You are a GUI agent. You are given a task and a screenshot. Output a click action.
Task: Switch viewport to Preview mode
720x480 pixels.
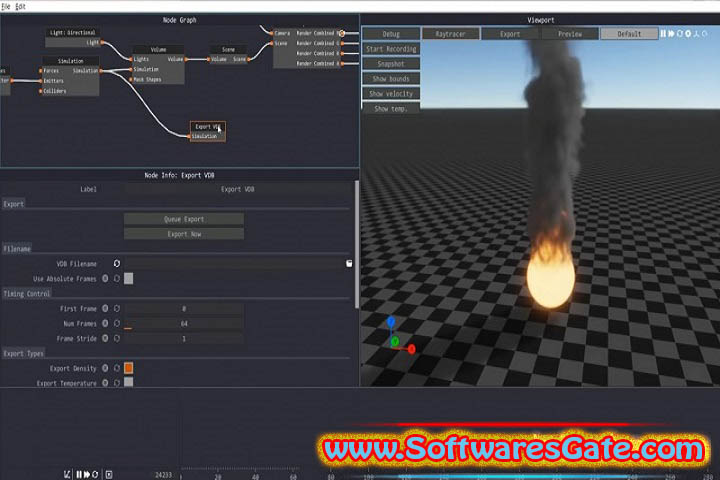click(570, 34)
